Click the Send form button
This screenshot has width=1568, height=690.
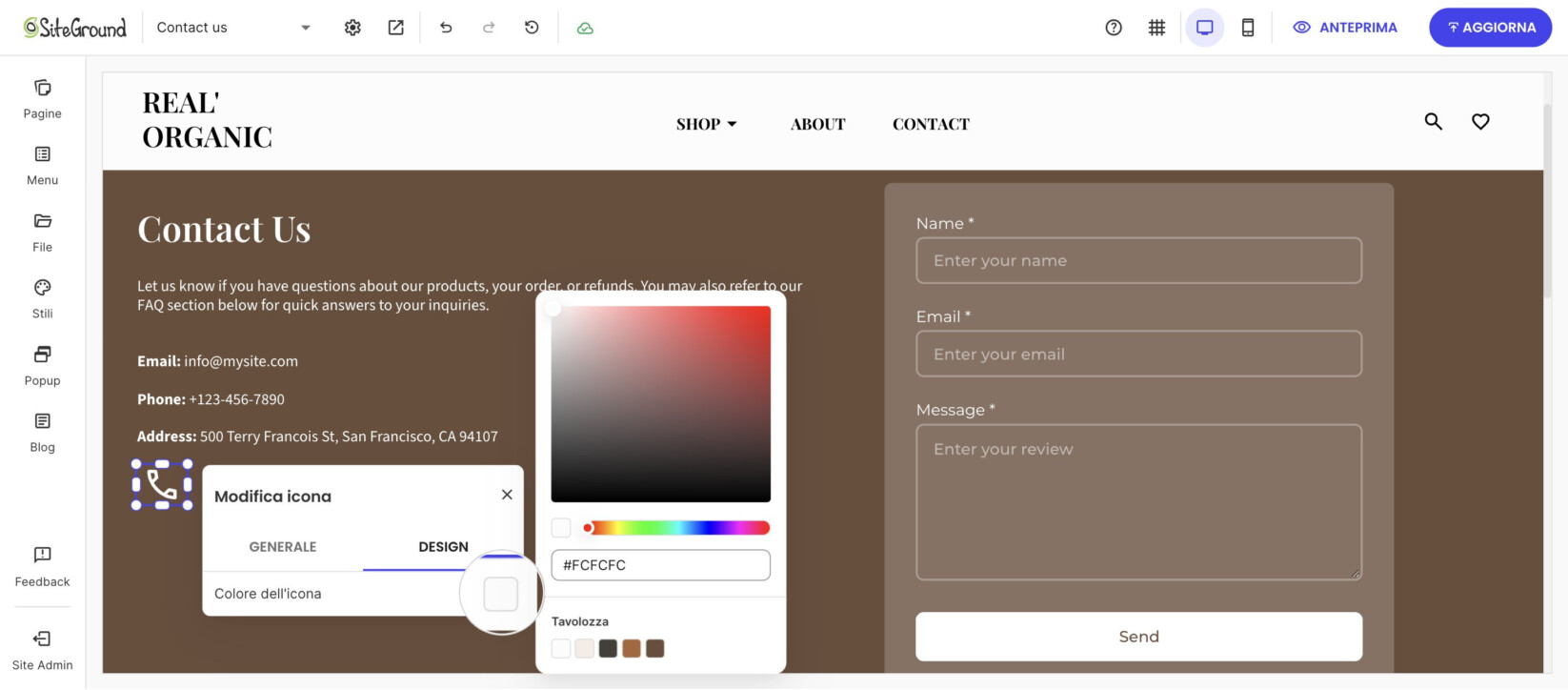[x=1139, y=637]
